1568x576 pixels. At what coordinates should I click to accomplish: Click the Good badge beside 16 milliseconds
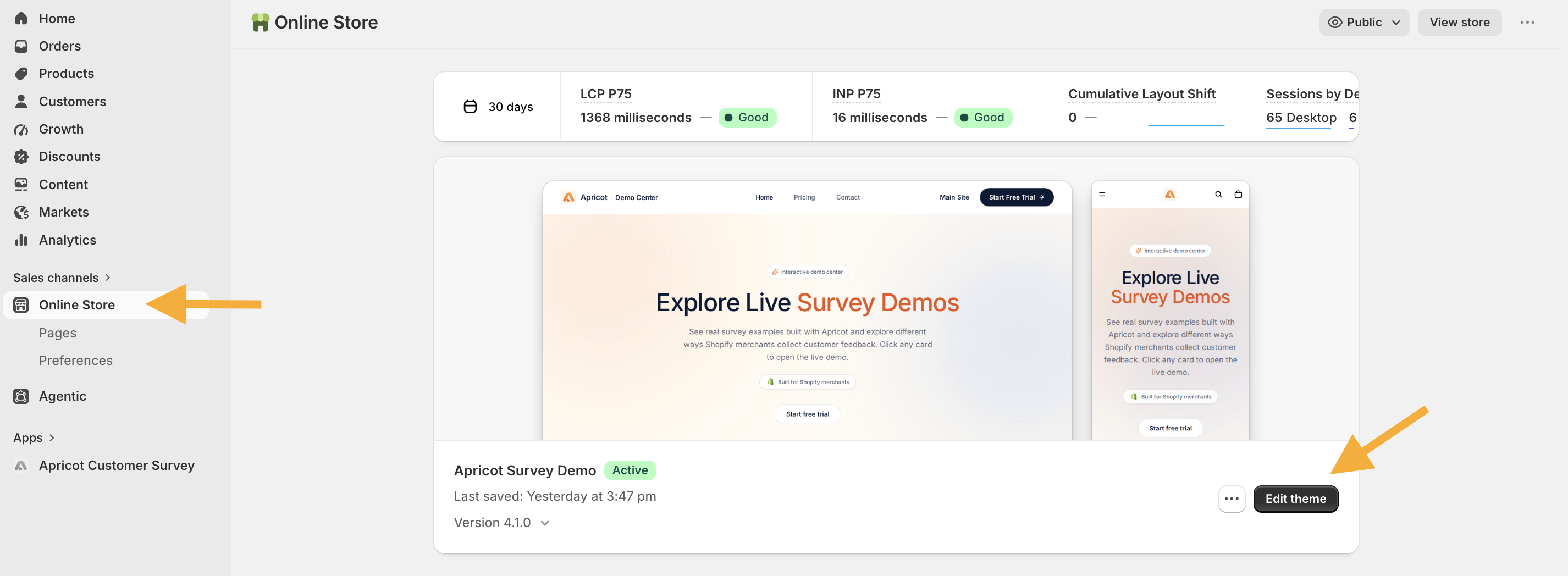(x=983, y=118)
